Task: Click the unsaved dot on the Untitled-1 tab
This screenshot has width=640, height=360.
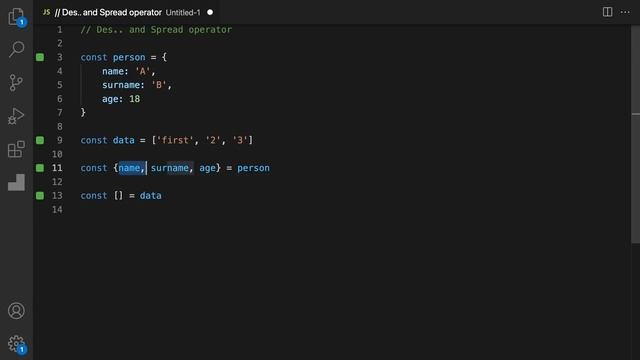Action: 210,12
